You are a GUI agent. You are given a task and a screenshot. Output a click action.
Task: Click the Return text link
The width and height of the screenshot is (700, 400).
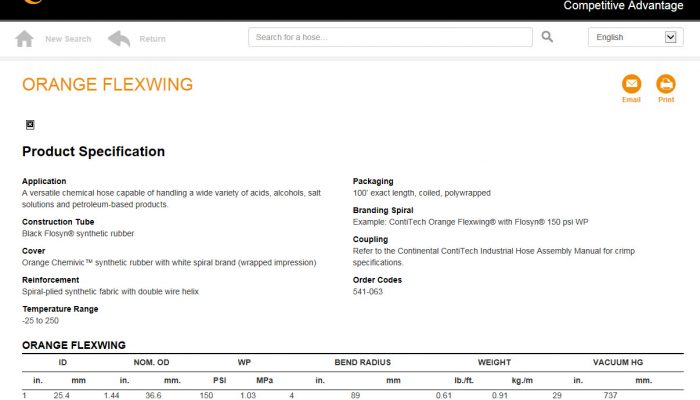tap(152, 39)
